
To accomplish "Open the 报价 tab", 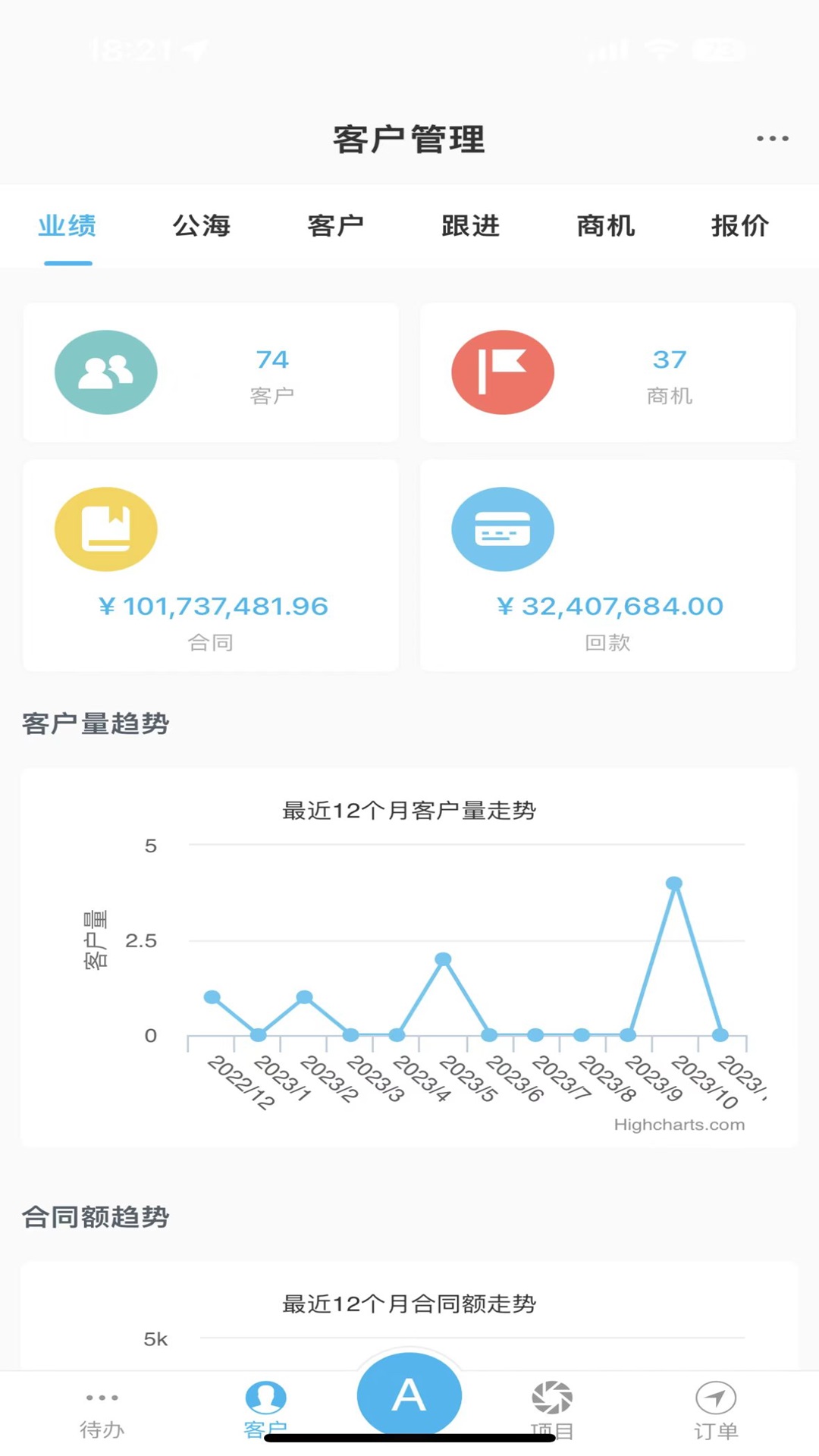I will coord(740,226).
